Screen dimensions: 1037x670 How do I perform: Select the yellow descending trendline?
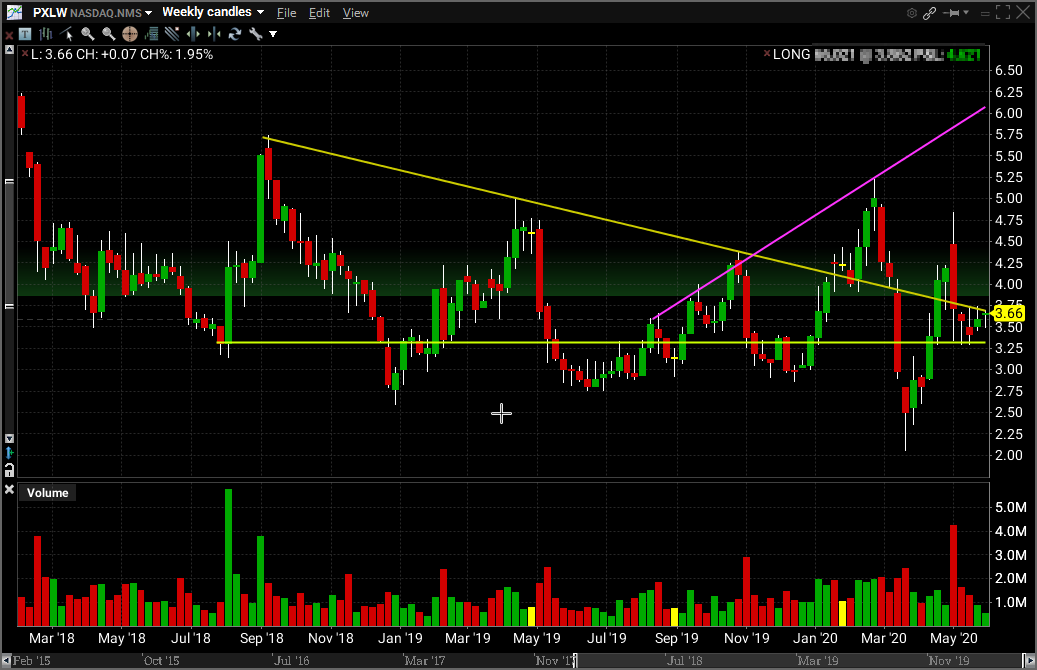tap(625, 225)
